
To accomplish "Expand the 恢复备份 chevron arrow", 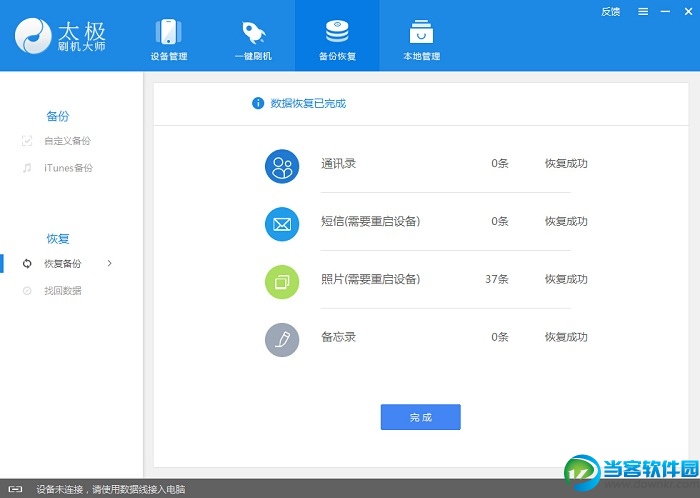I will (x=109, y=264).
